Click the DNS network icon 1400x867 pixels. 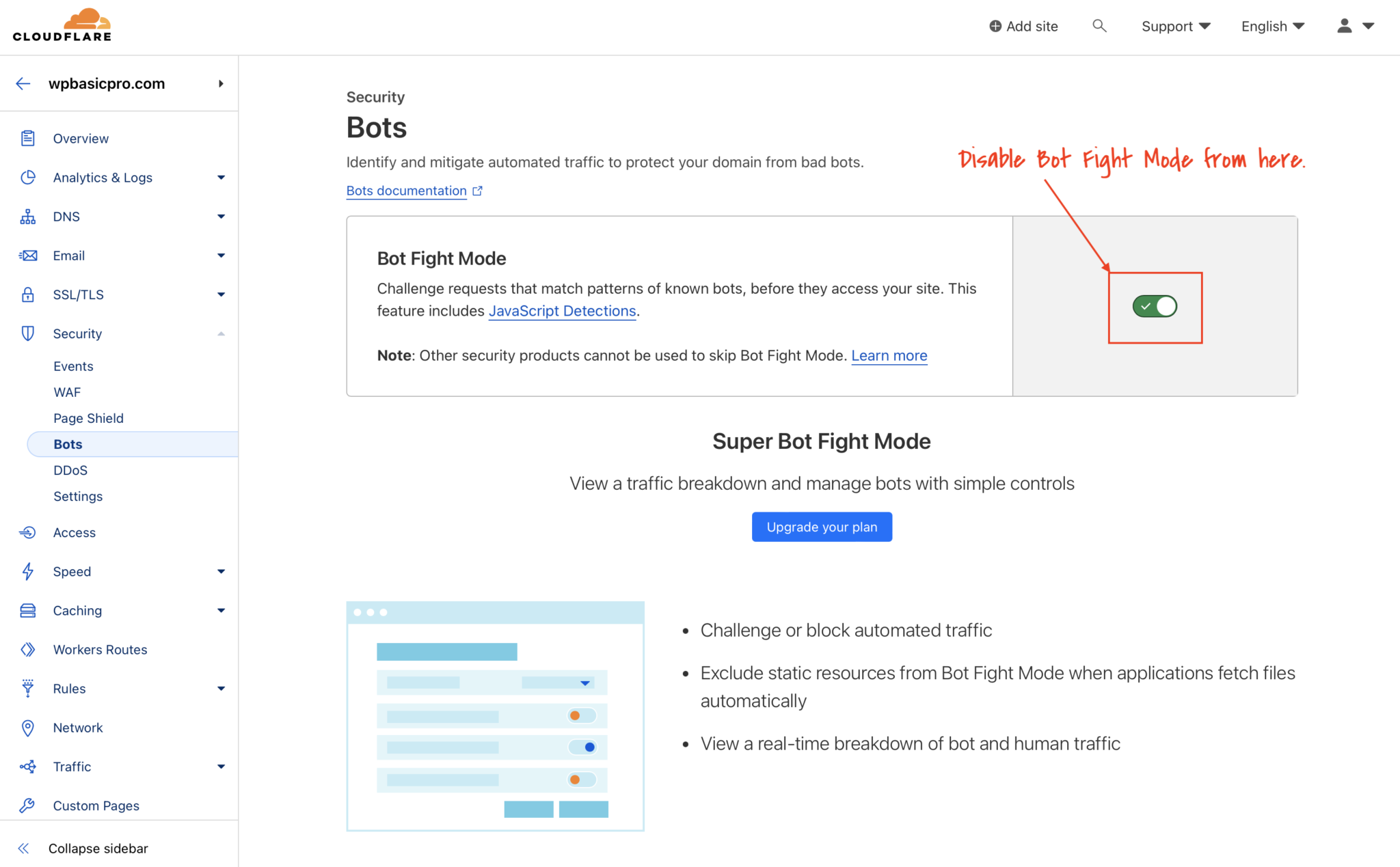tap(28, 216)
